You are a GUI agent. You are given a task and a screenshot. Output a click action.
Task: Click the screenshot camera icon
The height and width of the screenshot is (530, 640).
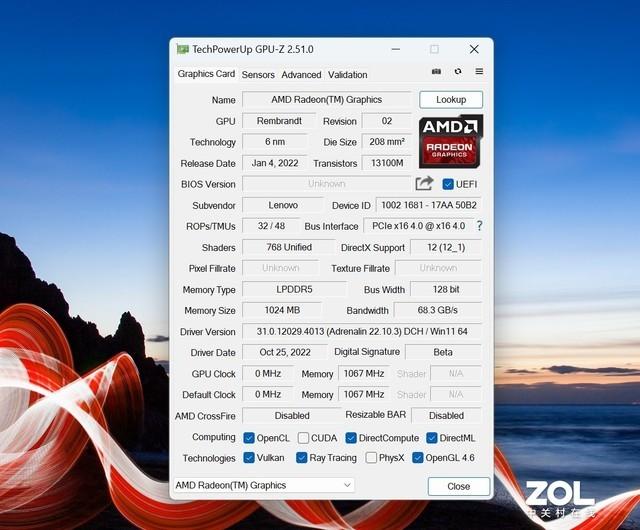click(x=436, y=71)
